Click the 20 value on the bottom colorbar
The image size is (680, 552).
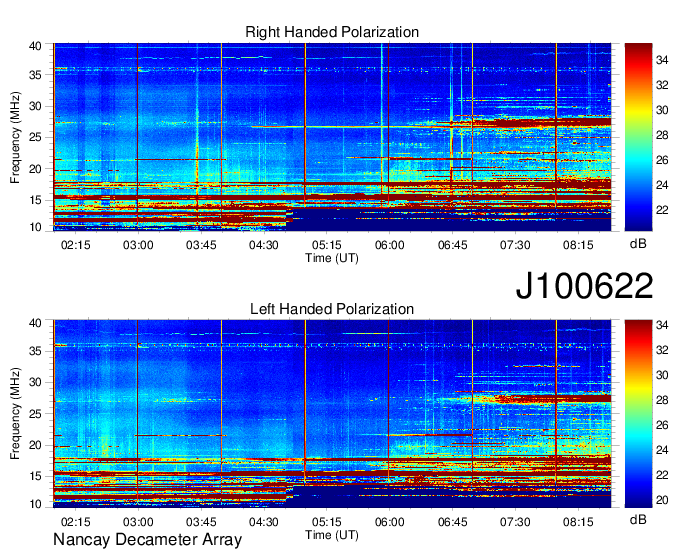(x=662, y=500)
